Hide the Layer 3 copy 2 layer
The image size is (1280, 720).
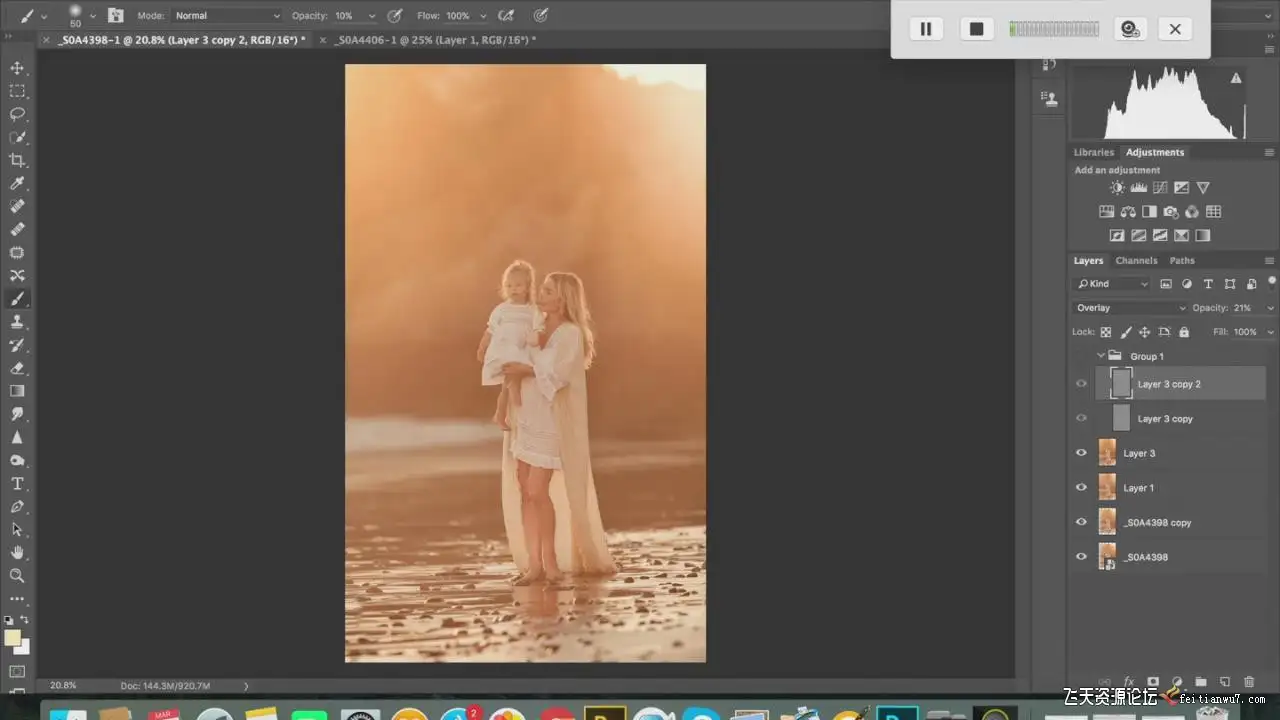click(x=1081, y=384)
